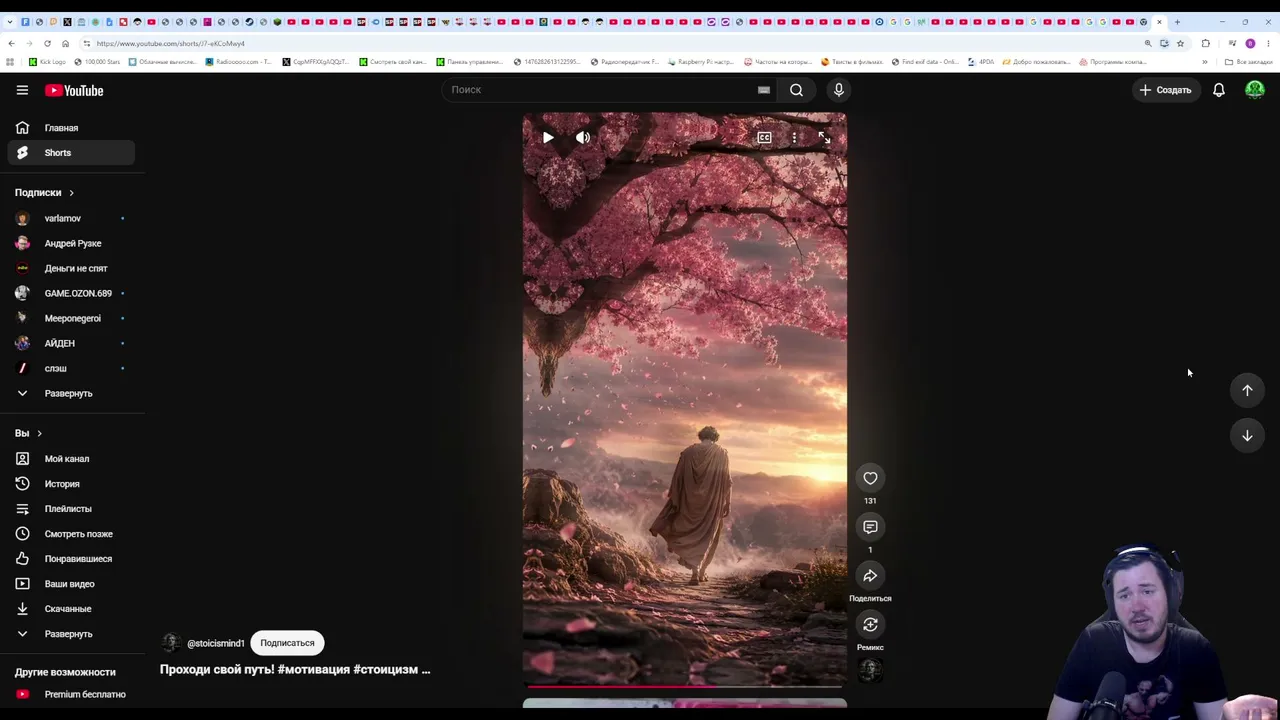The height and width of the screenshot is (720, 1280).
Task: Select Shorts in the sidebar
Action: (x=70, y=153)
